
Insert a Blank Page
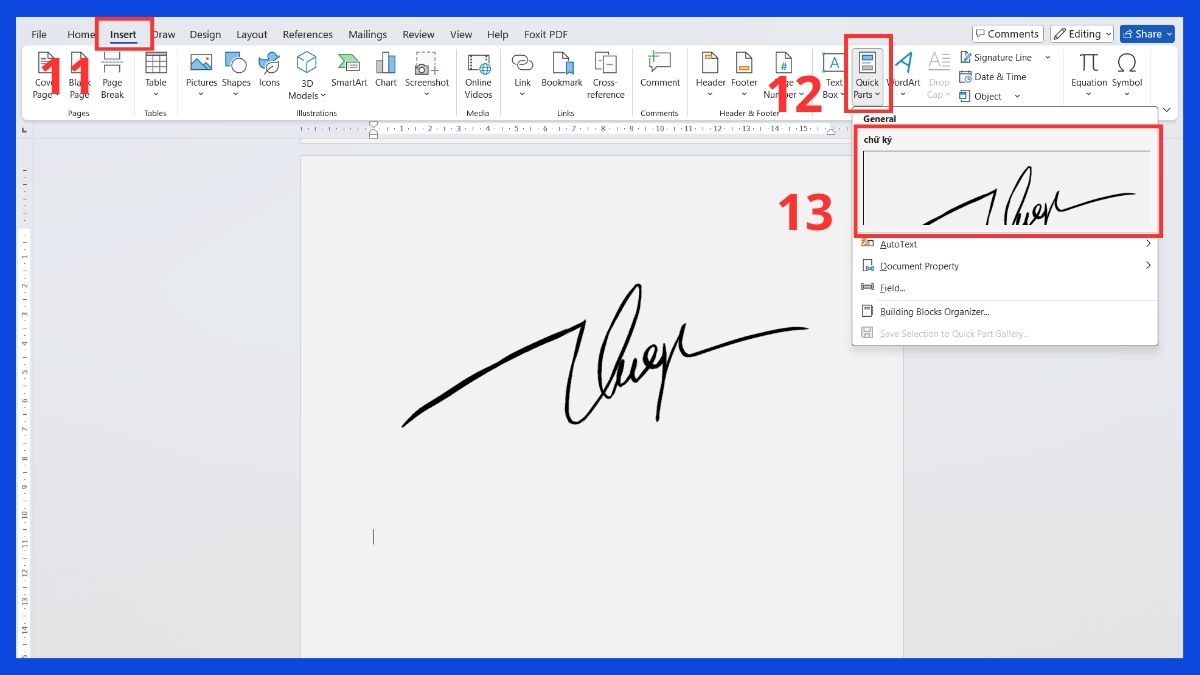click(x=80, y=75)
